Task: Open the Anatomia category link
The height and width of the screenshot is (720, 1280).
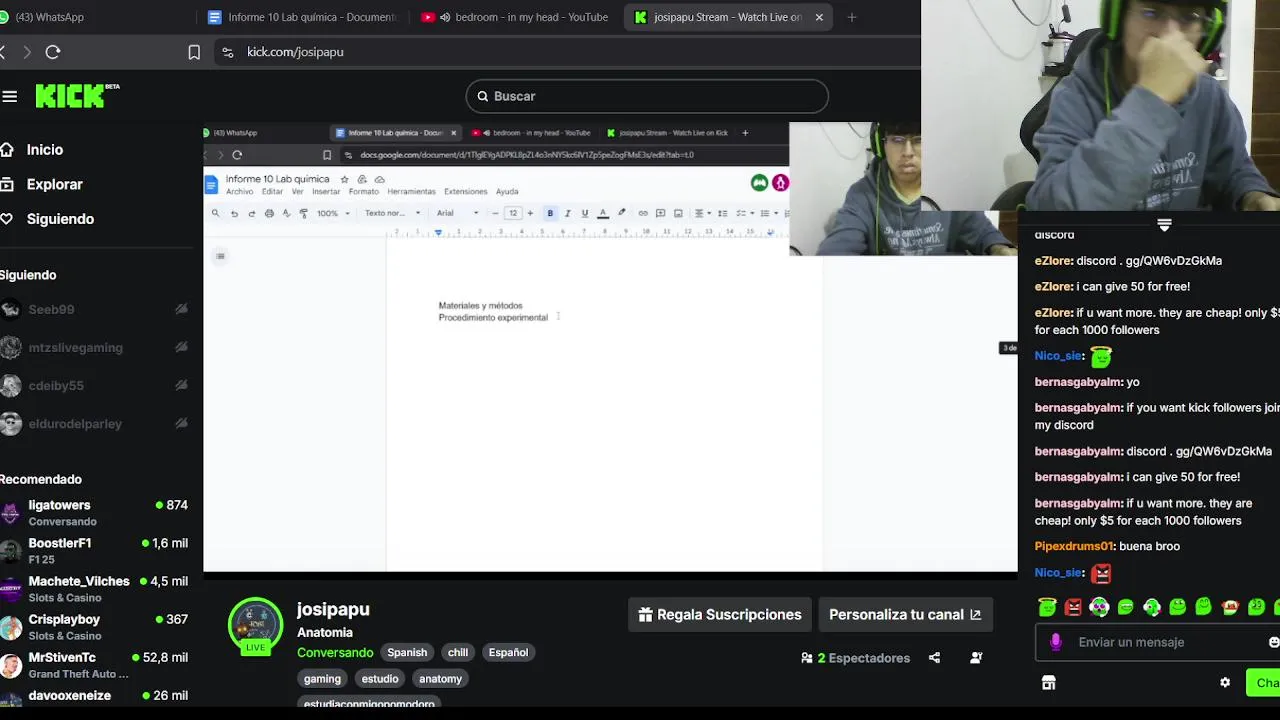Action: (325, 632)
